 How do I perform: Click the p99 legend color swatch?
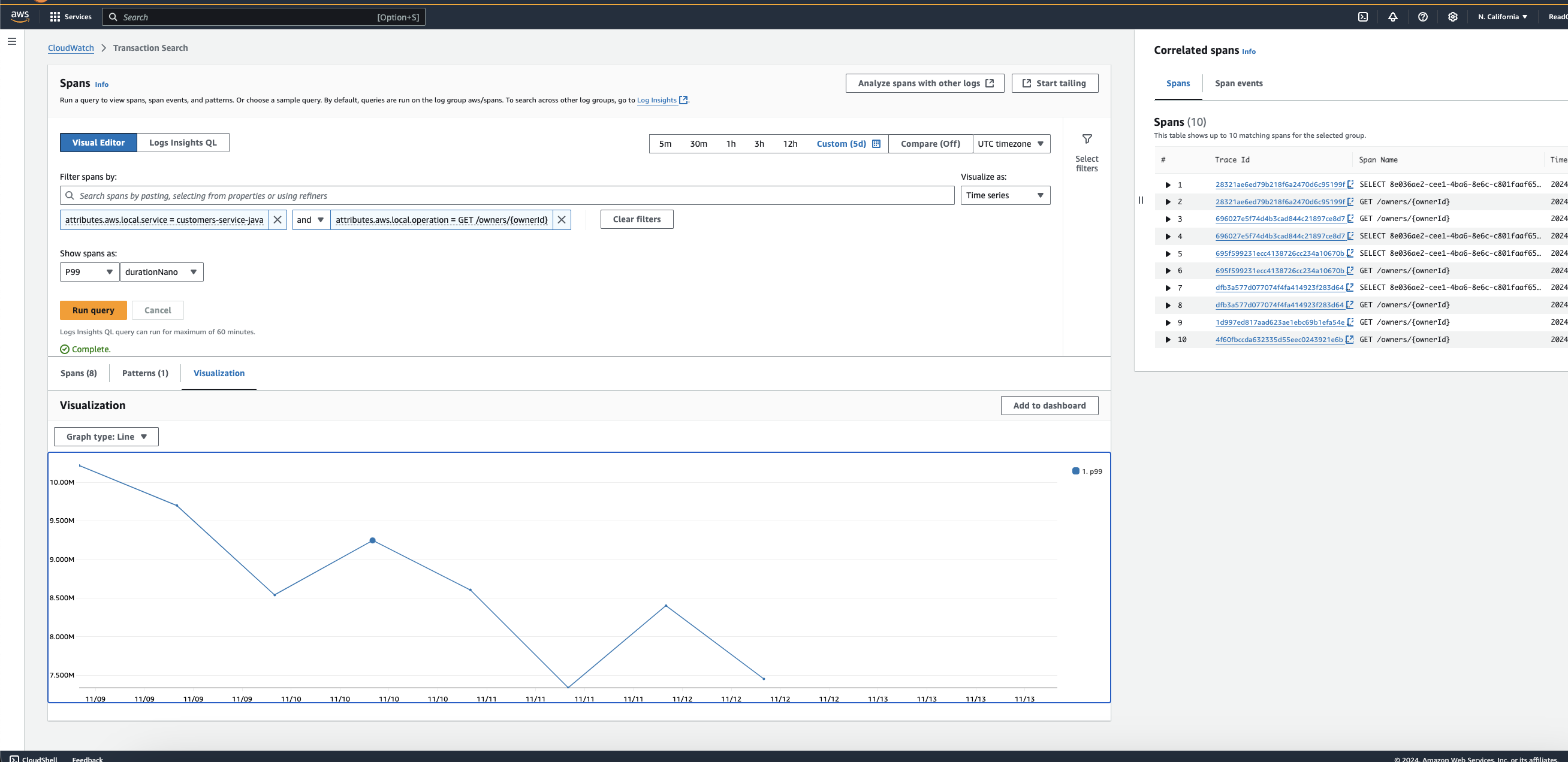click(x=1076, y=471)
